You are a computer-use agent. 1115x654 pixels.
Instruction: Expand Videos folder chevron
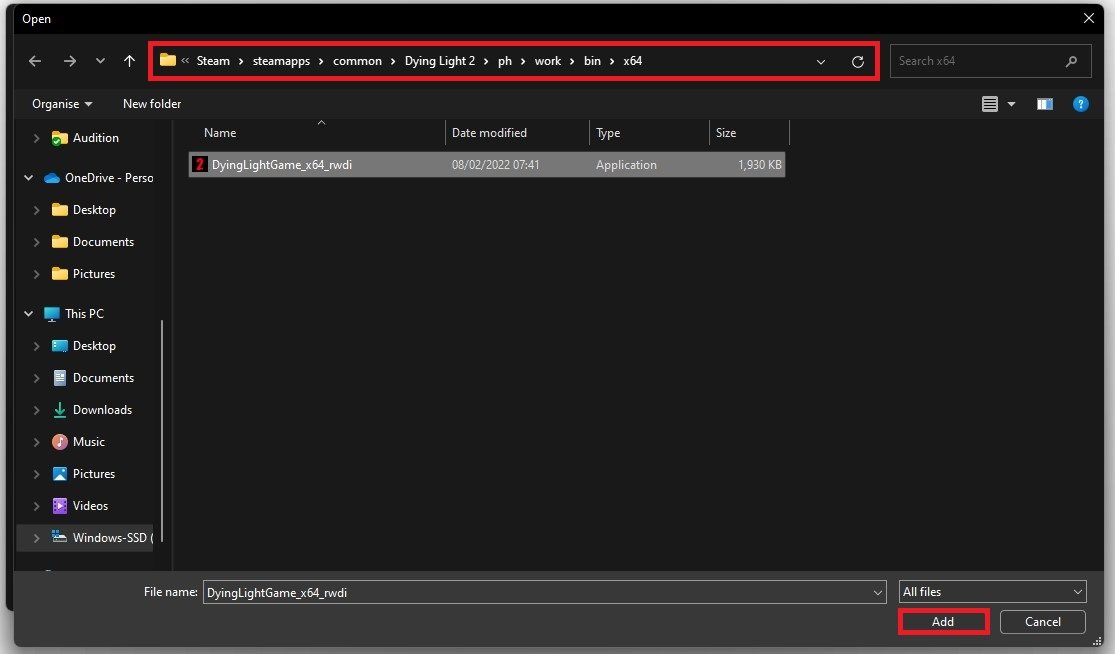pos(36,506)
